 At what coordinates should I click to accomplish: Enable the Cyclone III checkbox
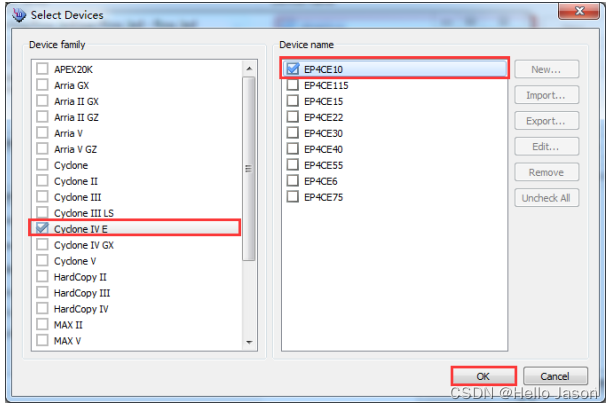point(42,197)
